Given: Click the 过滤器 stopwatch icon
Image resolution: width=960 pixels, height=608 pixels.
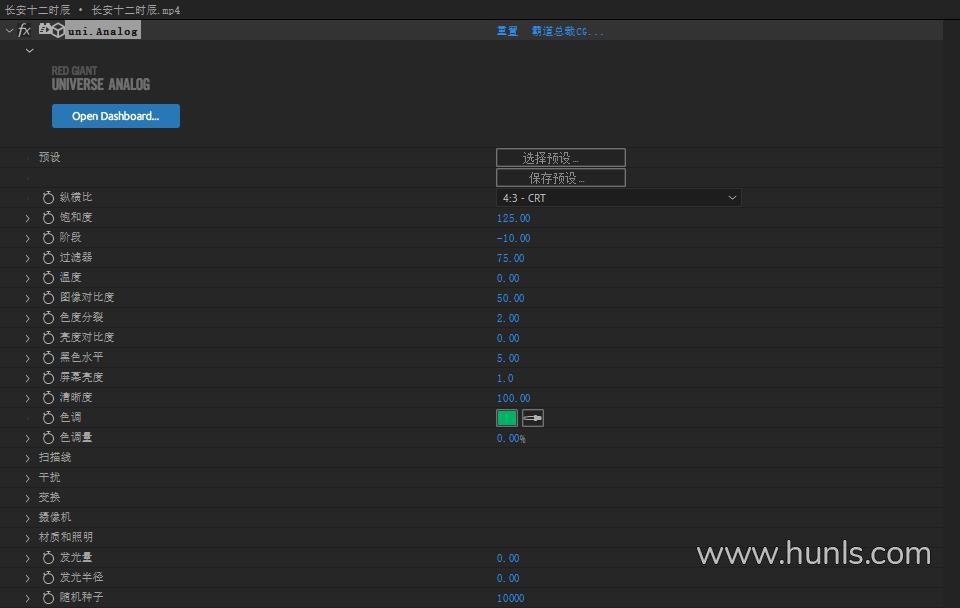Looking at the screenshot, I should pos(48,257).
